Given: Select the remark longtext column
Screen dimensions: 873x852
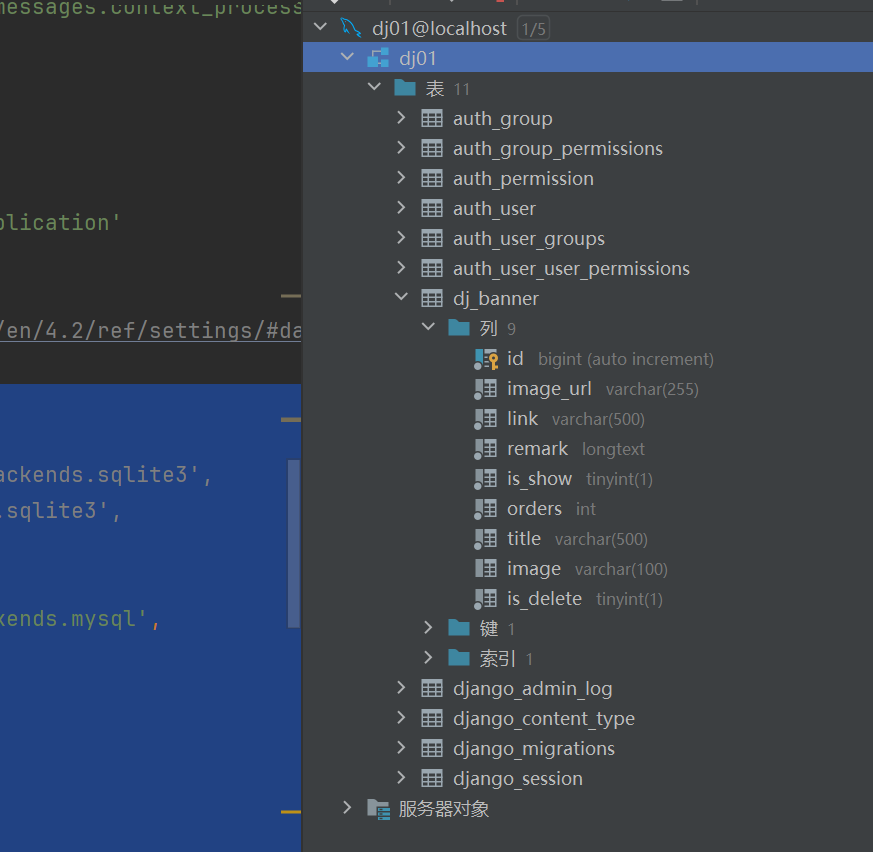Looking at the screenshot, I should pos(537,448).
